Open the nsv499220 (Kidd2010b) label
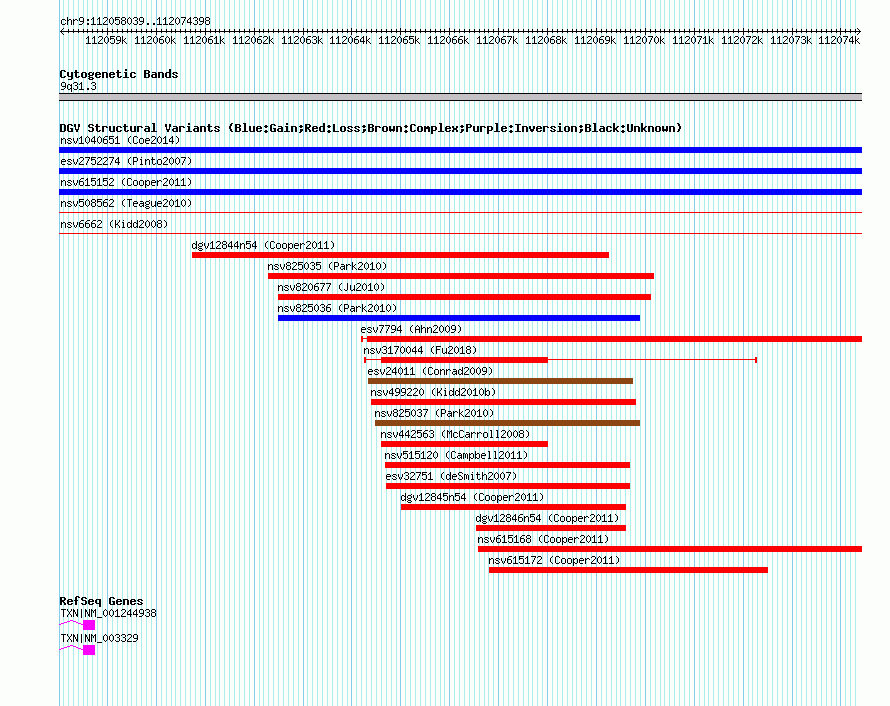This screenshot has width=890, height=706. coord(433,392)
